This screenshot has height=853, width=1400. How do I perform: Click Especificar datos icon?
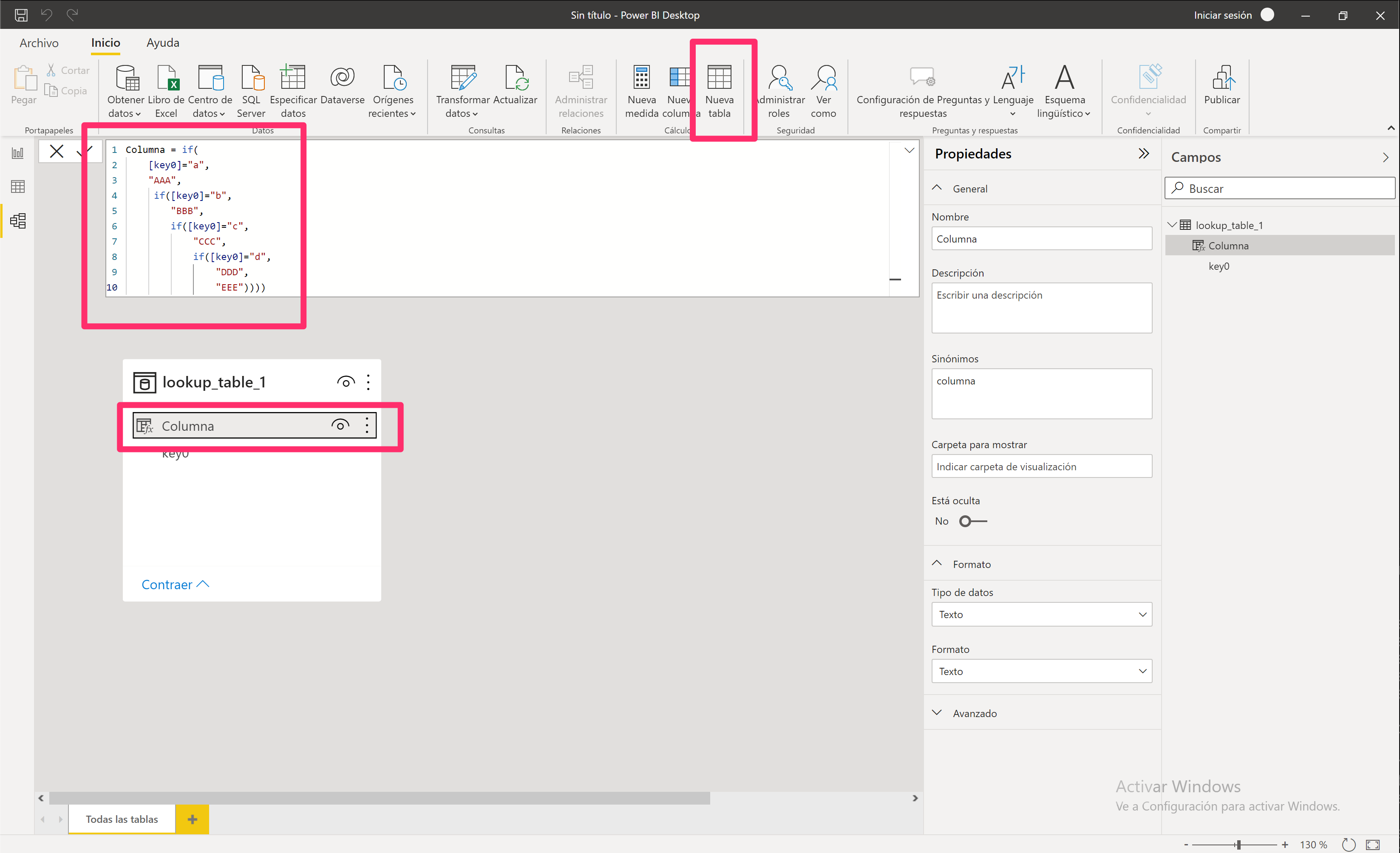click(293, 77)
